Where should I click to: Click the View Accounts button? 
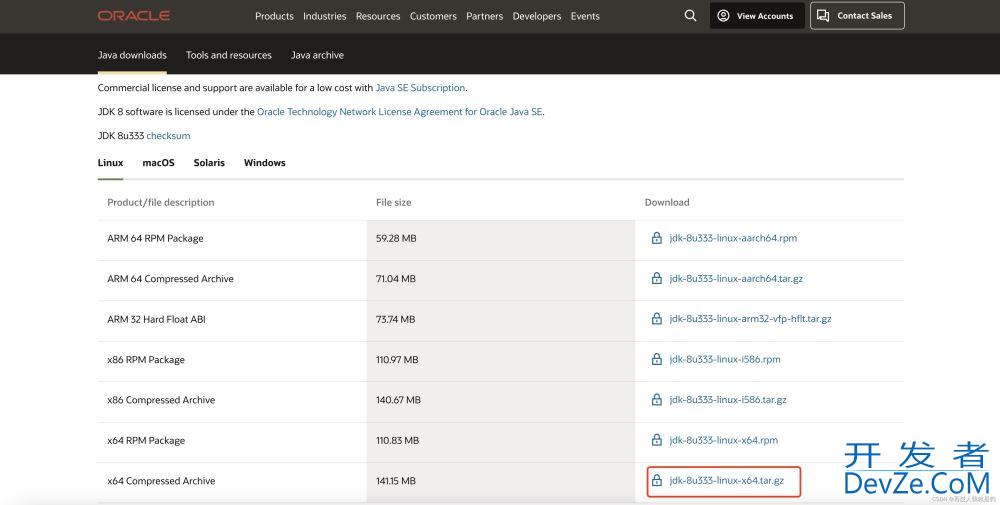(x=757, y=16)
